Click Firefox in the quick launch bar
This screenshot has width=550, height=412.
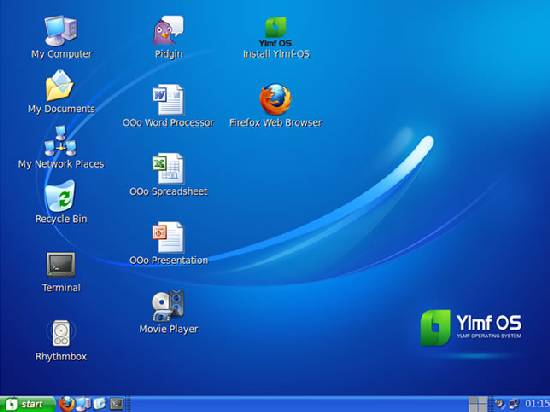[x=67, y=404]
